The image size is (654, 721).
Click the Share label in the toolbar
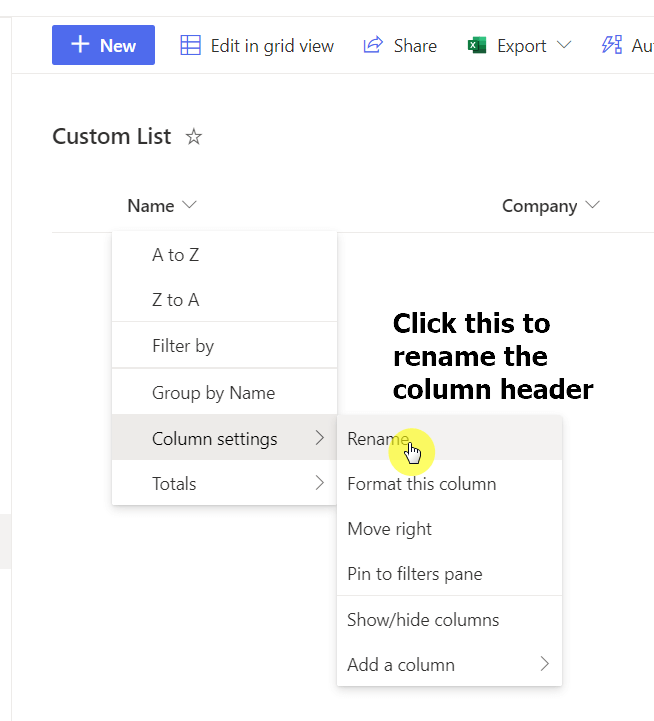click(x=415, y=46)
